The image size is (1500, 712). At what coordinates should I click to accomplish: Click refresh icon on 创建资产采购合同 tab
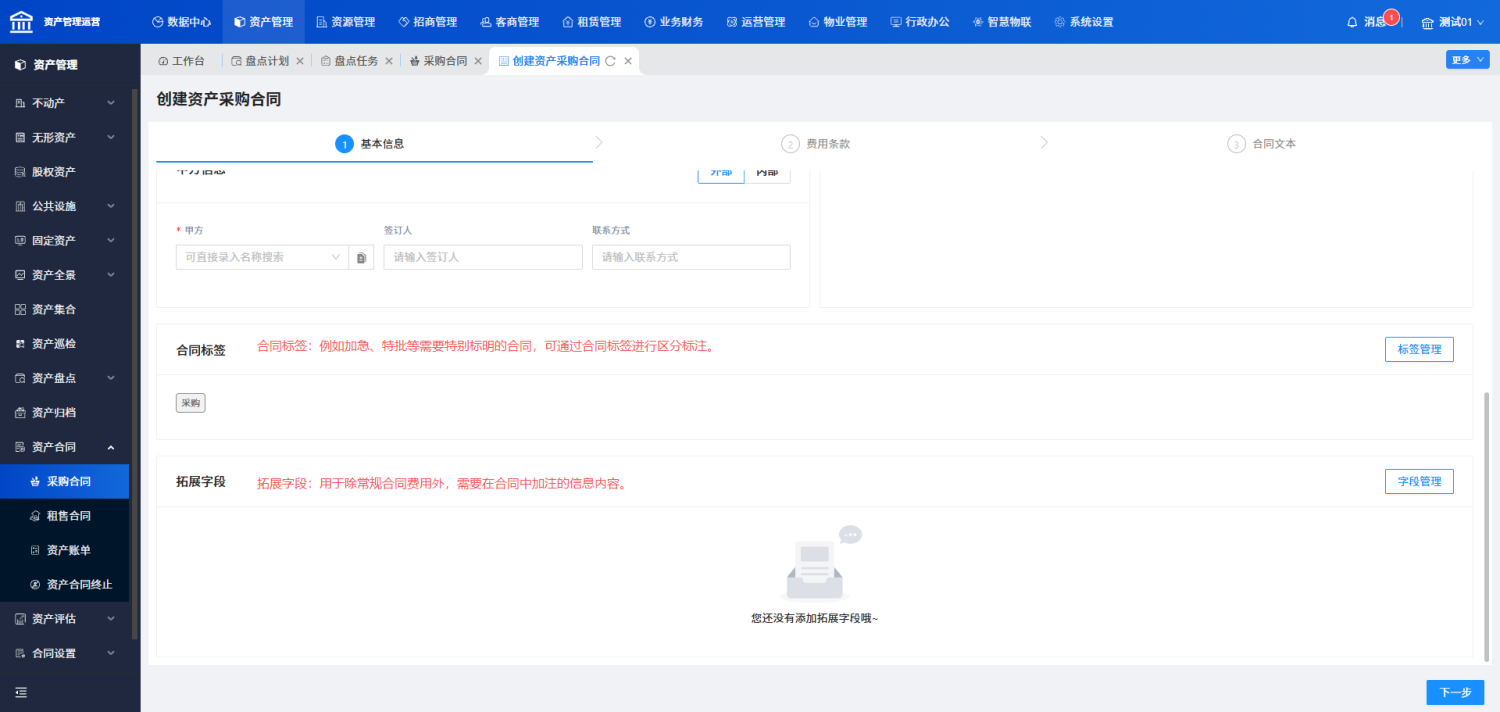(610, 61)
